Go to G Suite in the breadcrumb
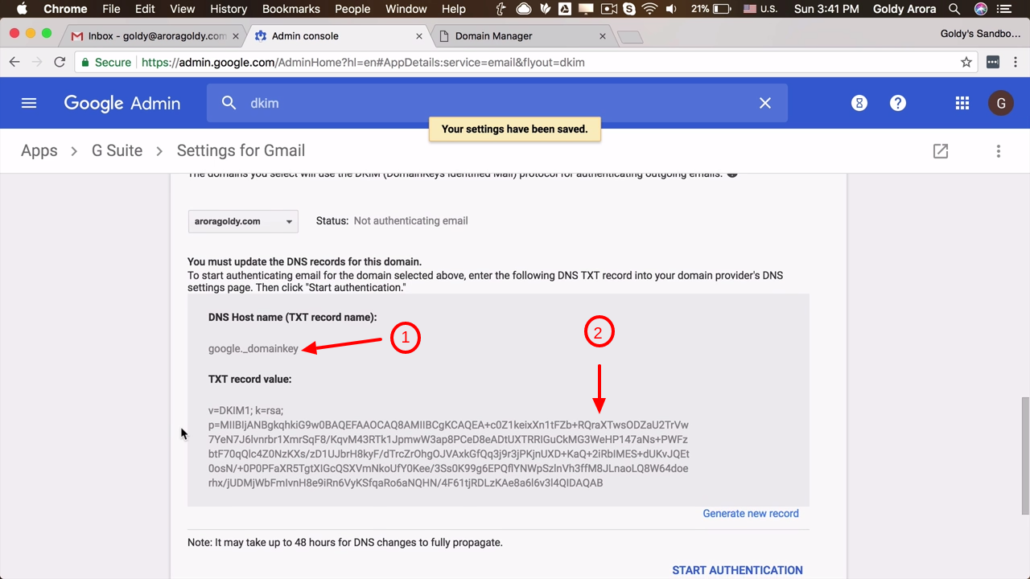Screen dimensions: 1030x579 pos(117,151)
